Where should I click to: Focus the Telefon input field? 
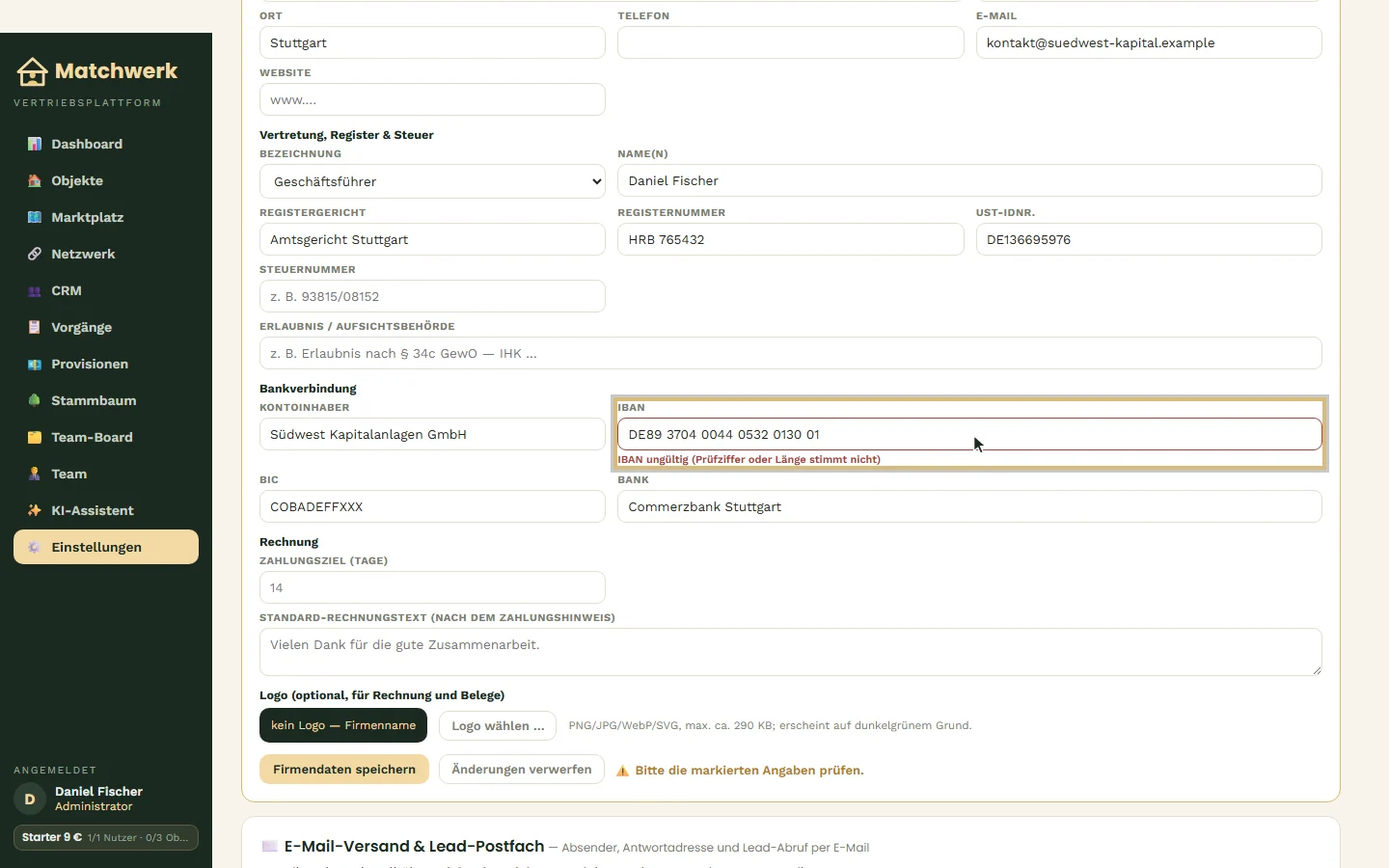(x=791, y=42)
